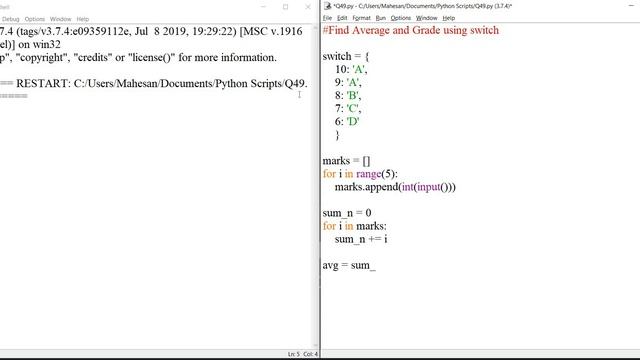This screenshot has width=640, height=360.
Task: Click the dictionary entry 10: 'A'
Action: [351, 69]
